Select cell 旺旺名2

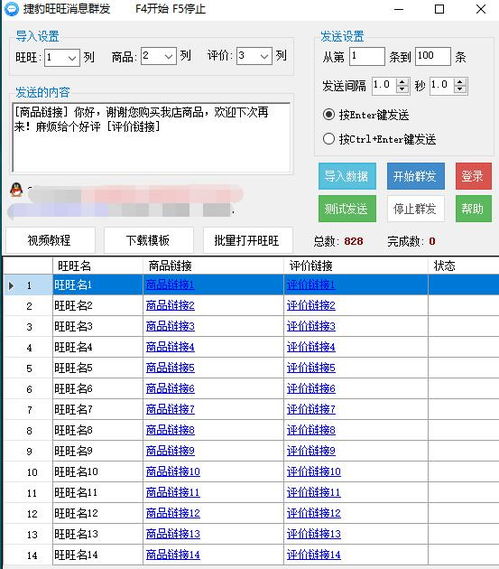click(x=98, y=306)
